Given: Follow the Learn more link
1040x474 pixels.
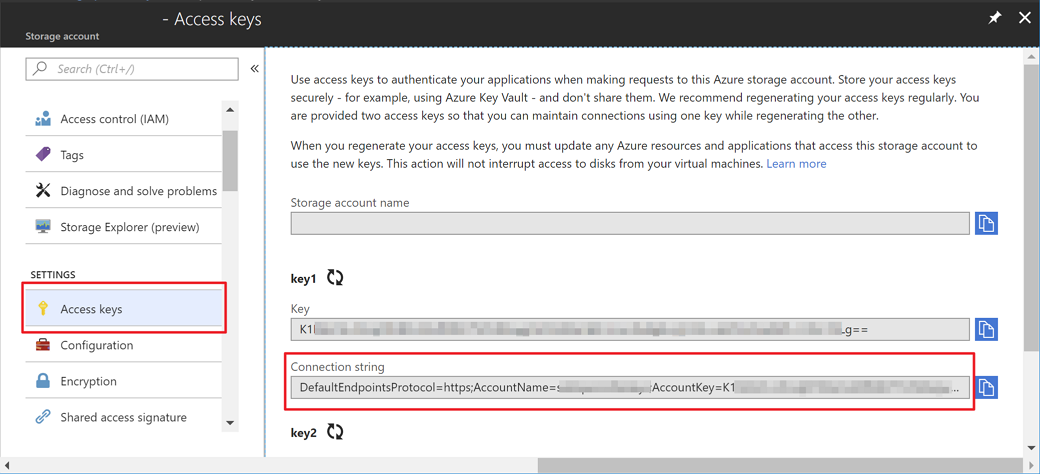Looking at the screenshot, I should click(x=796, y=163).
